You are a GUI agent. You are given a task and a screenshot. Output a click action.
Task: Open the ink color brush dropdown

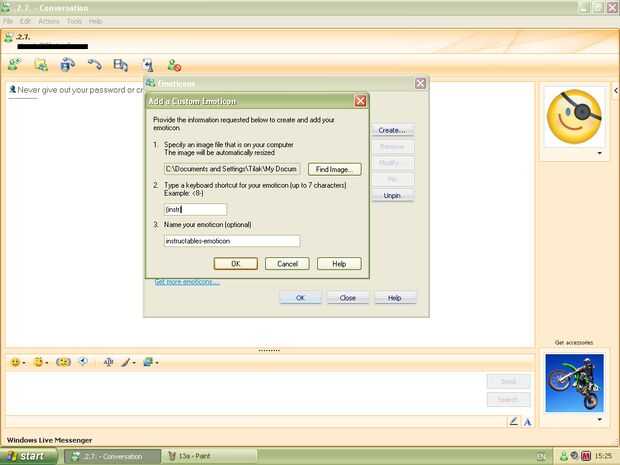pyautogui.click(x=128, y=362)
